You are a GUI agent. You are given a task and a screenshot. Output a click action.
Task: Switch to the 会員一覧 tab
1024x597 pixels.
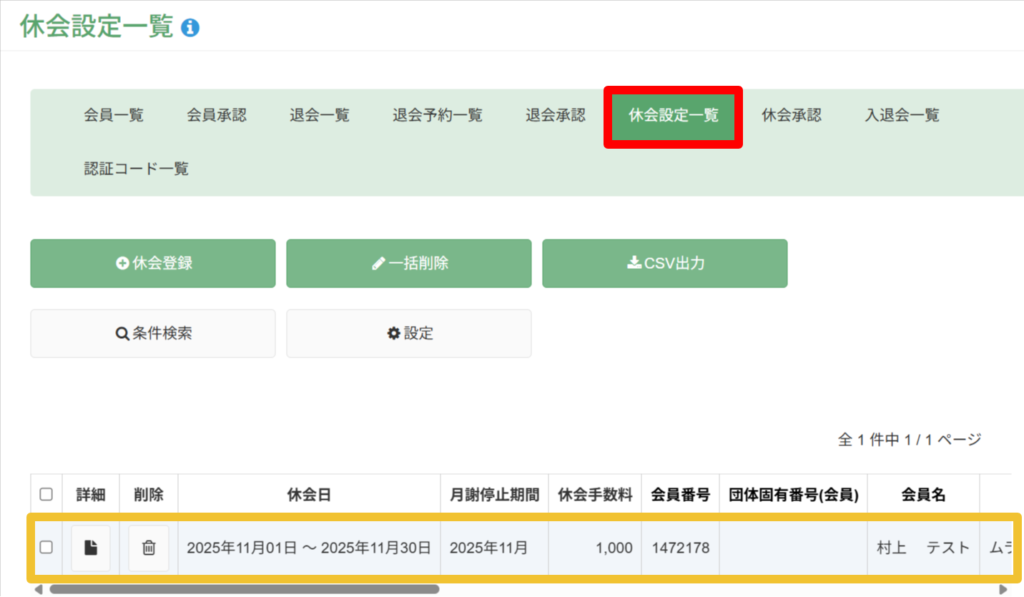click(x=114, y=115)
